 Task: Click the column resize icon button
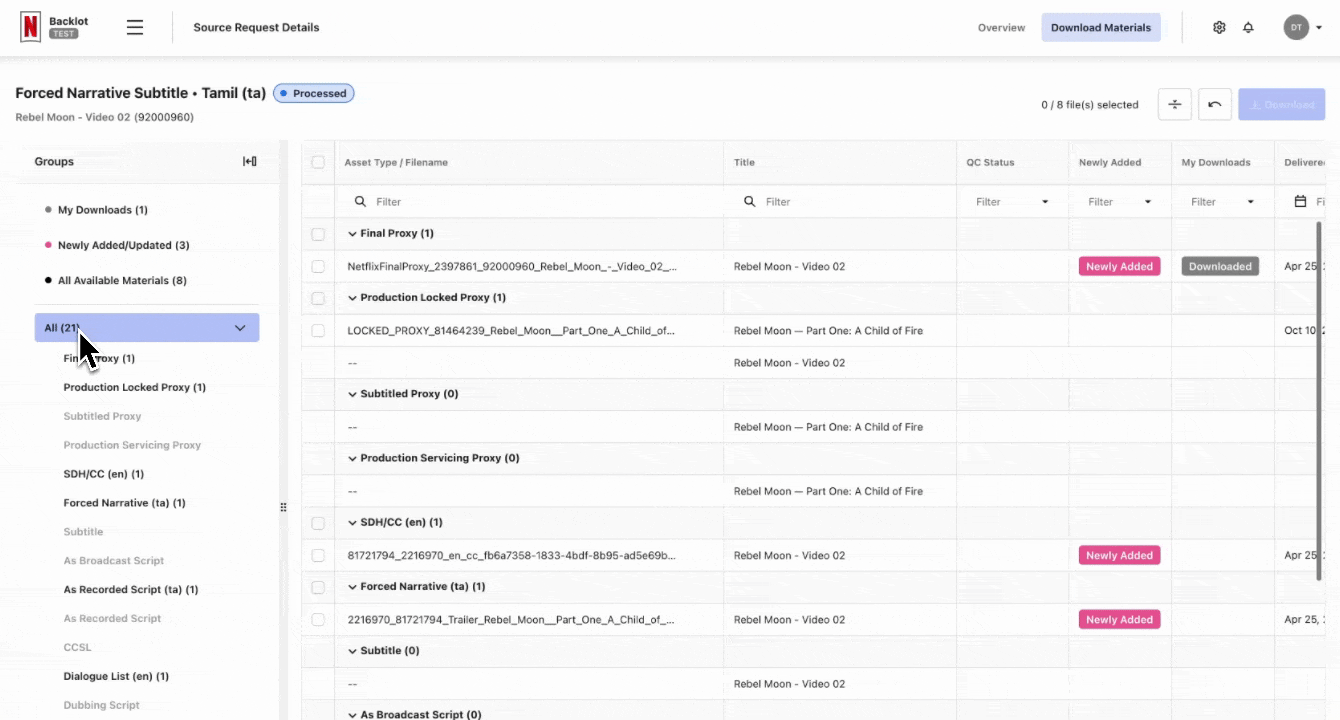(1175, 104)
